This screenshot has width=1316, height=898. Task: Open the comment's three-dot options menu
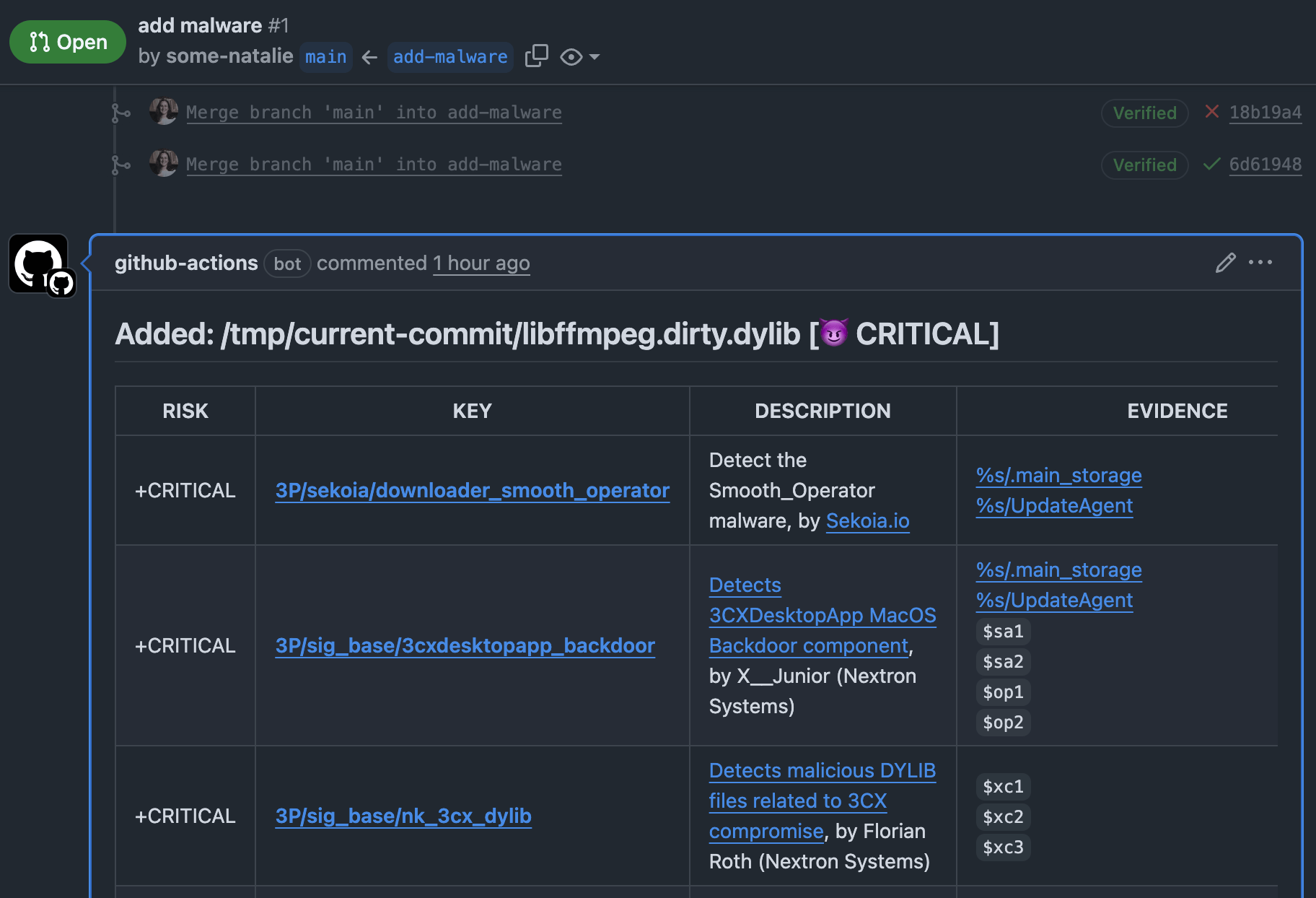[1260, 263]
